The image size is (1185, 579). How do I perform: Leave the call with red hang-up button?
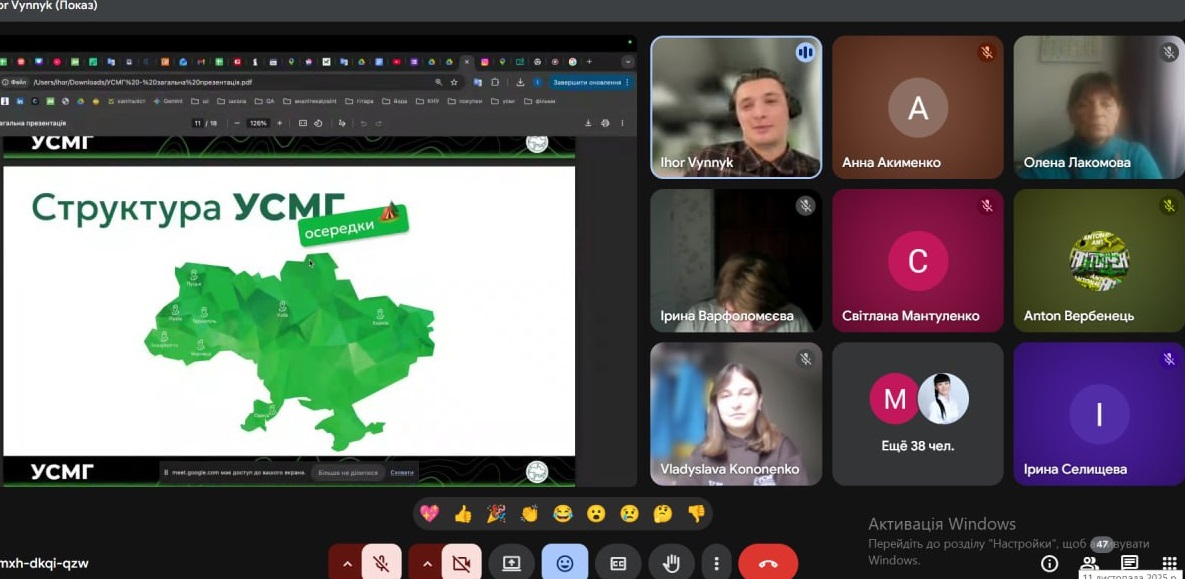click(x=768, y=563)
